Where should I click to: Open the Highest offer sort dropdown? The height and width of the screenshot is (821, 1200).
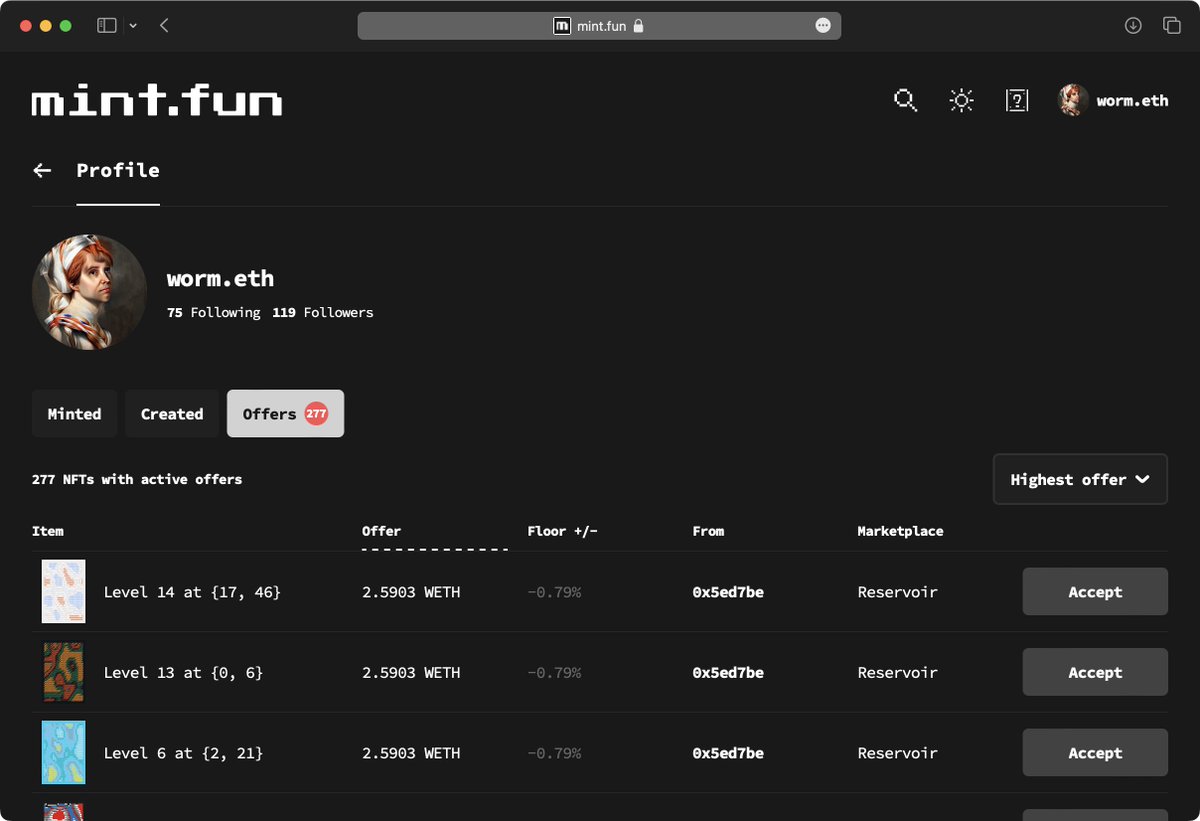tap(1080, 479)
